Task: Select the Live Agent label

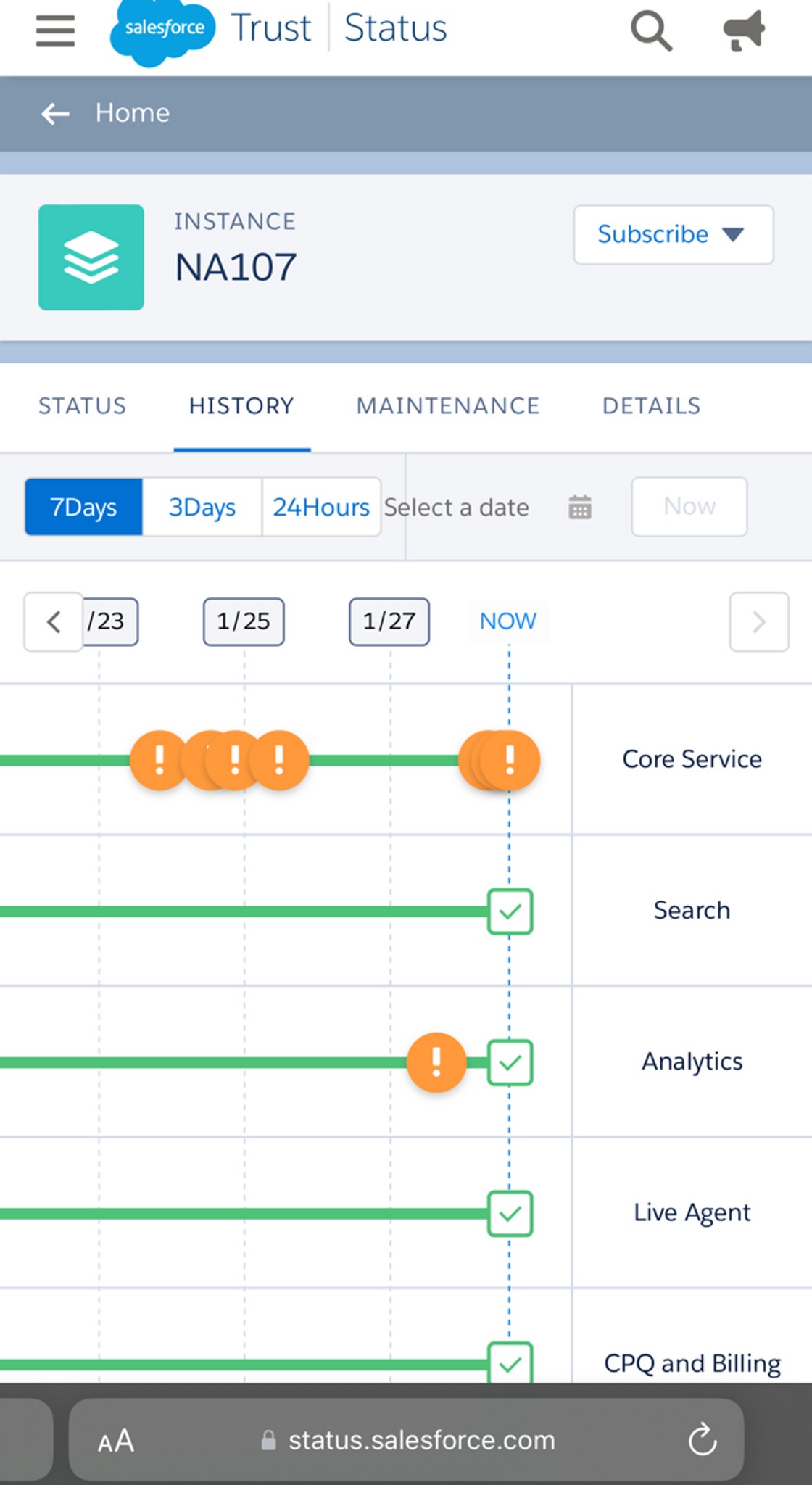Action: (x=692, y=1212)
